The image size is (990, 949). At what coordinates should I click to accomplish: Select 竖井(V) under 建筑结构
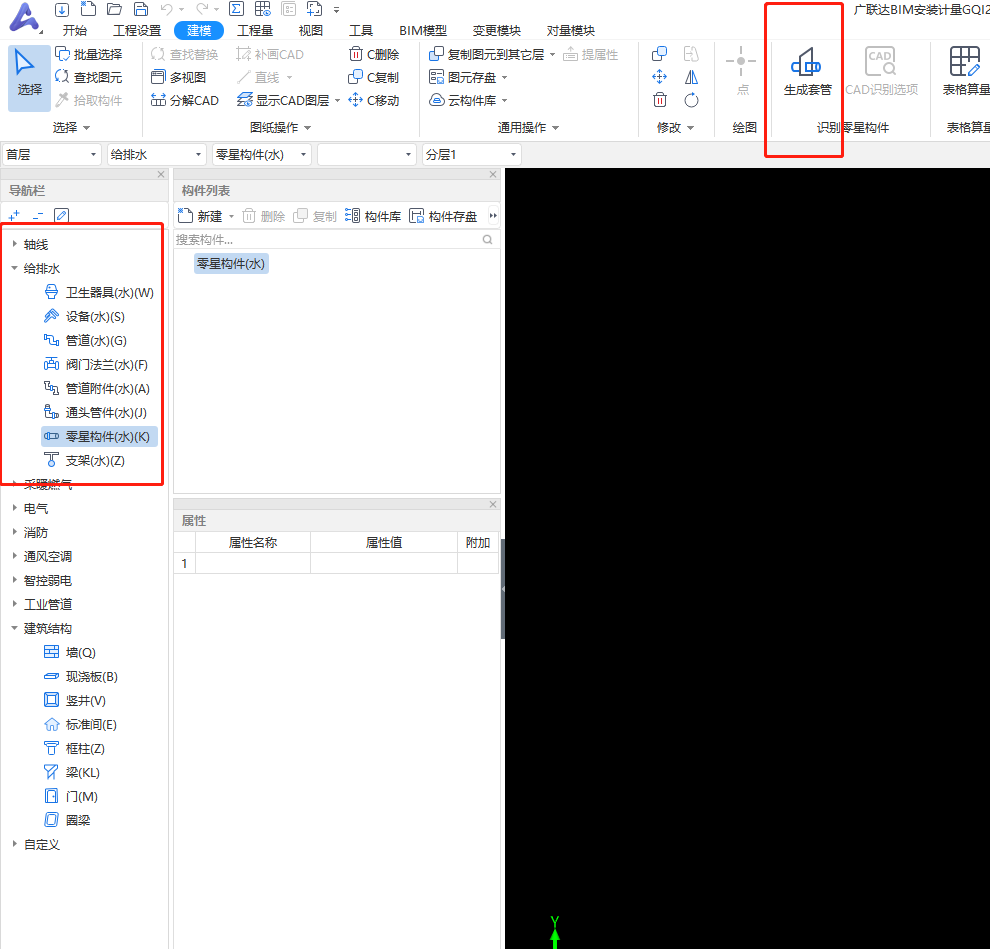(75, 700)
